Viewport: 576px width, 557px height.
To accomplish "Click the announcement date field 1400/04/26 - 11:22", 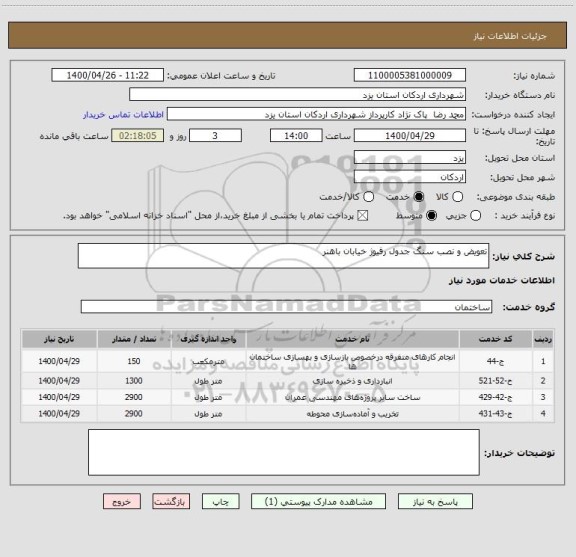I will coord(108,75).
